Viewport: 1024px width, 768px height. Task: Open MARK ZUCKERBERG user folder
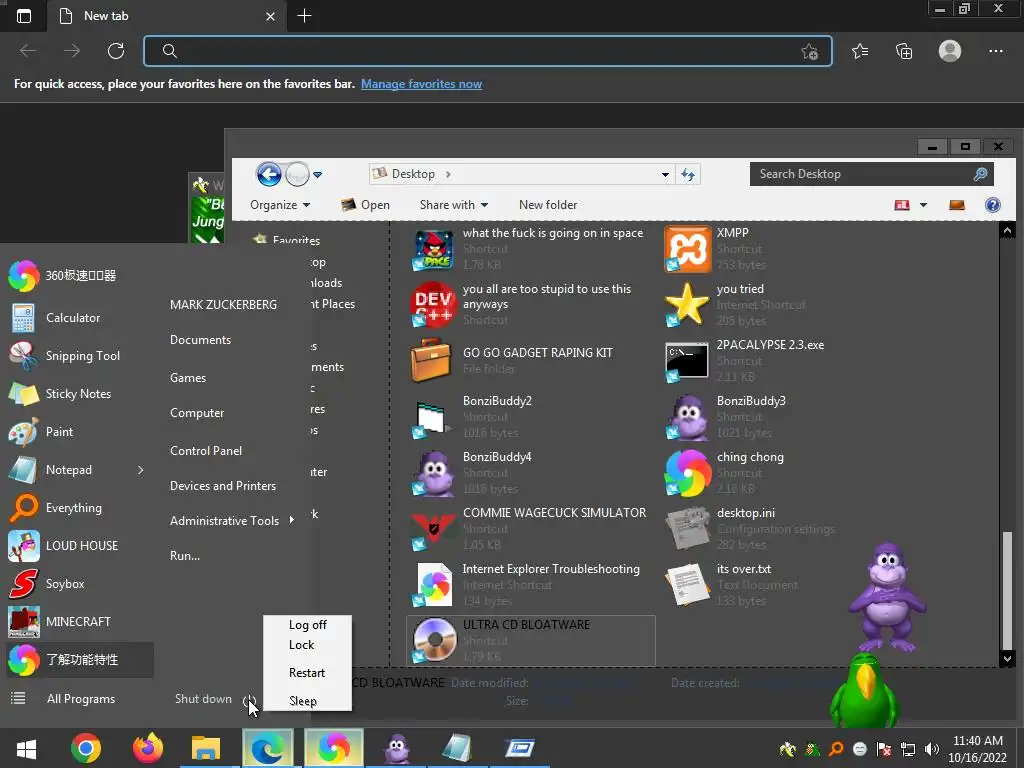pos(223,305)
